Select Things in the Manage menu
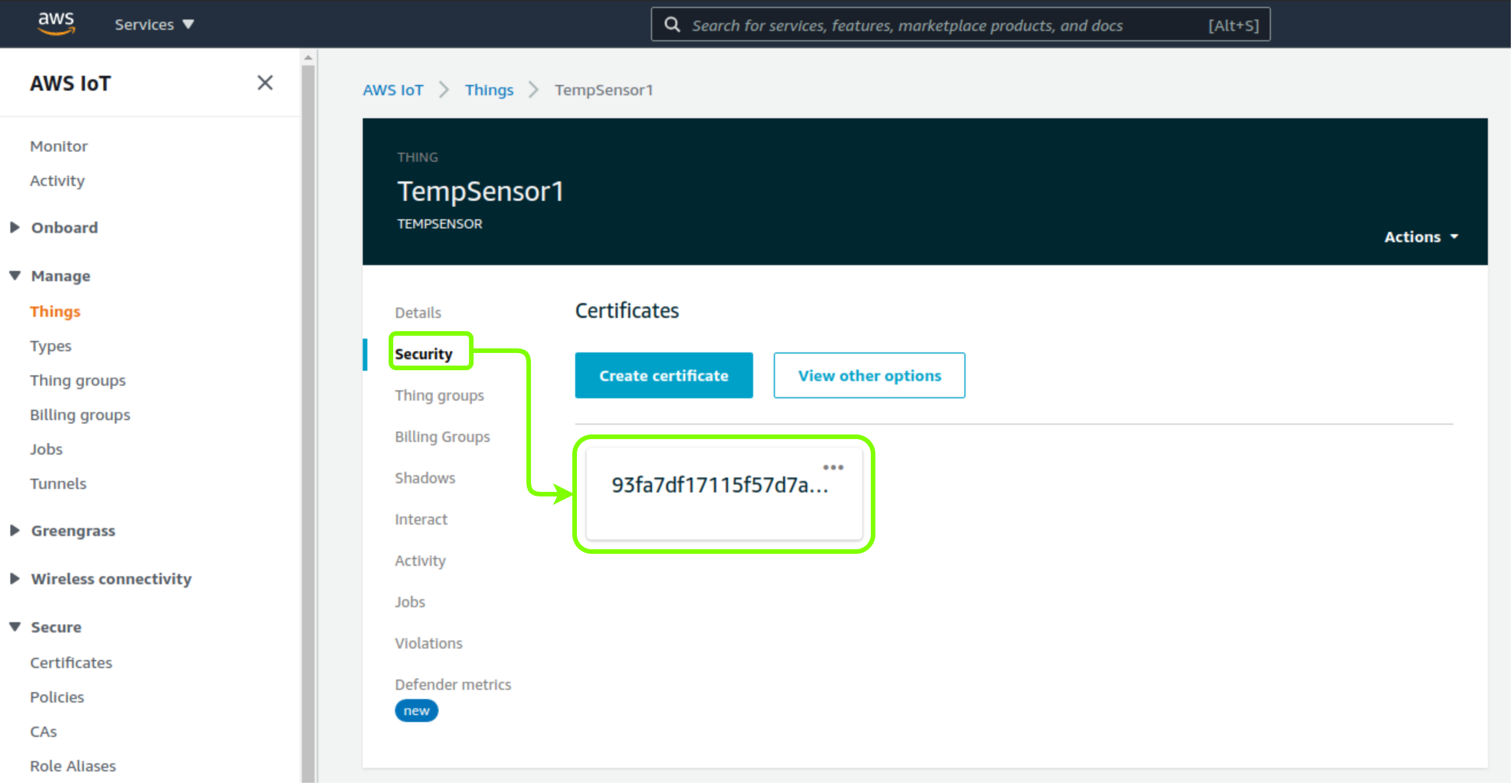 tap(55, 312)
